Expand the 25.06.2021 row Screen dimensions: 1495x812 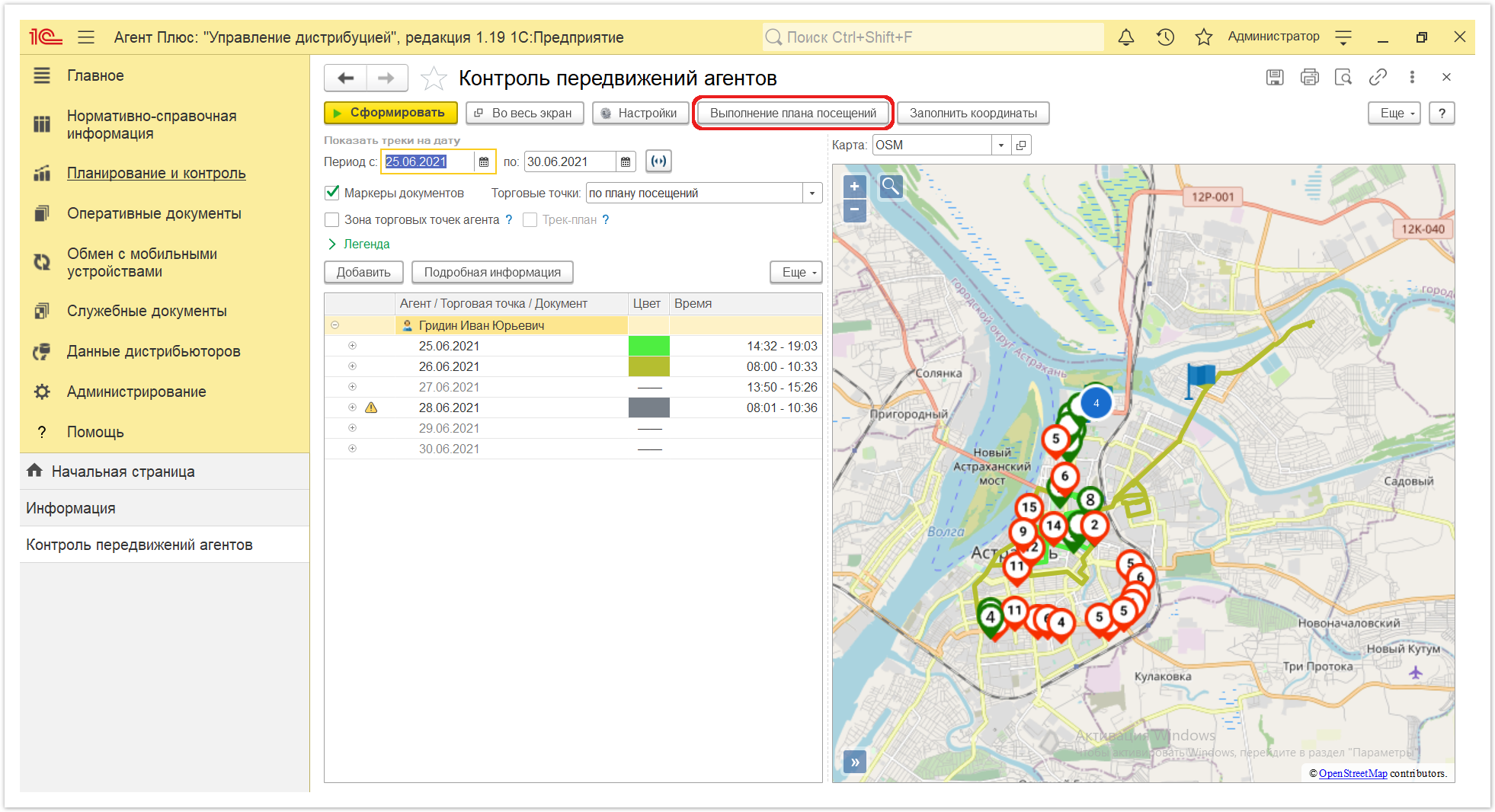click(x=352, y=346)
